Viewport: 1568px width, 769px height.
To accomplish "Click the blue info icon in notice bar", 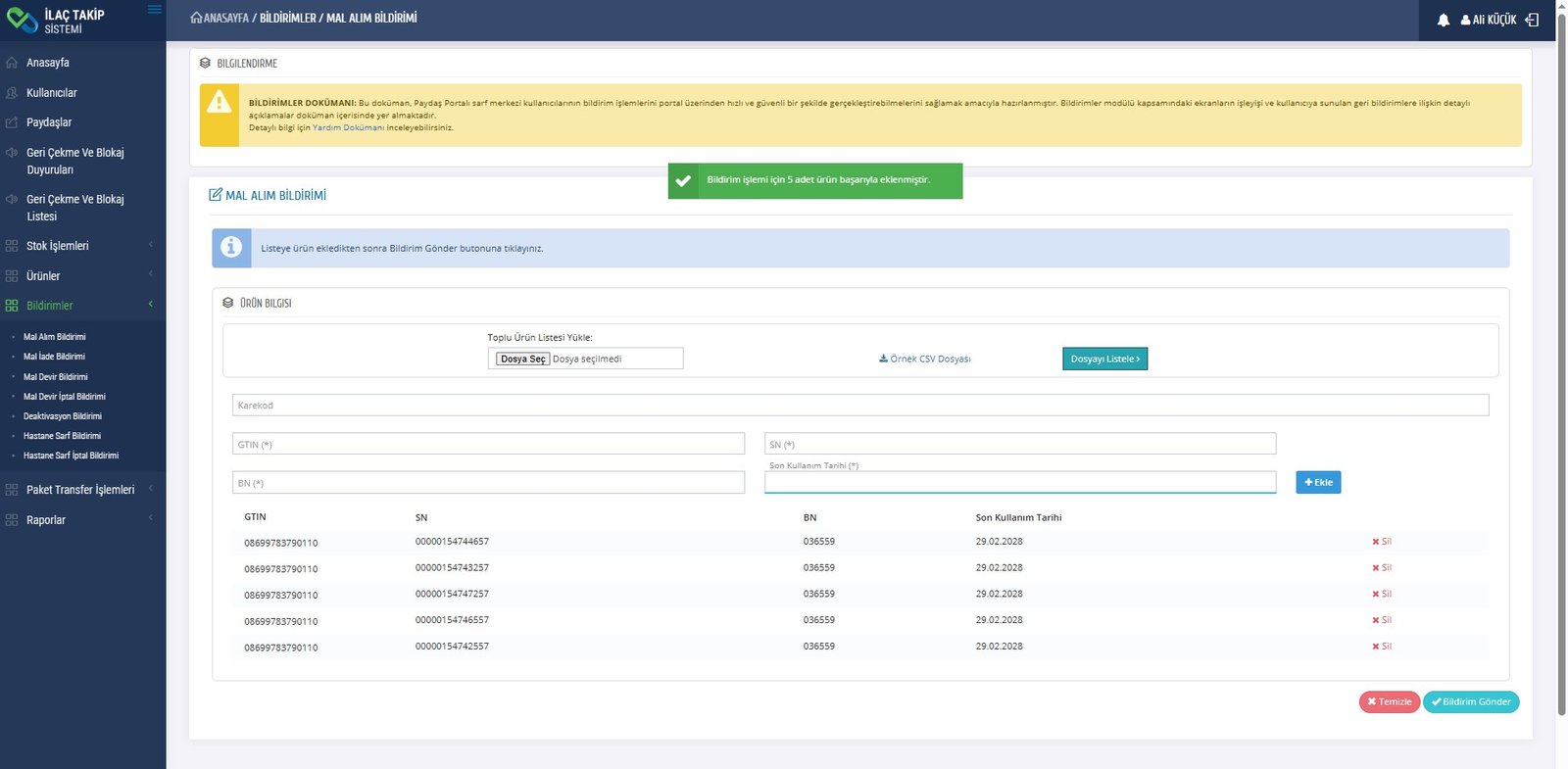I will point(231,248).
